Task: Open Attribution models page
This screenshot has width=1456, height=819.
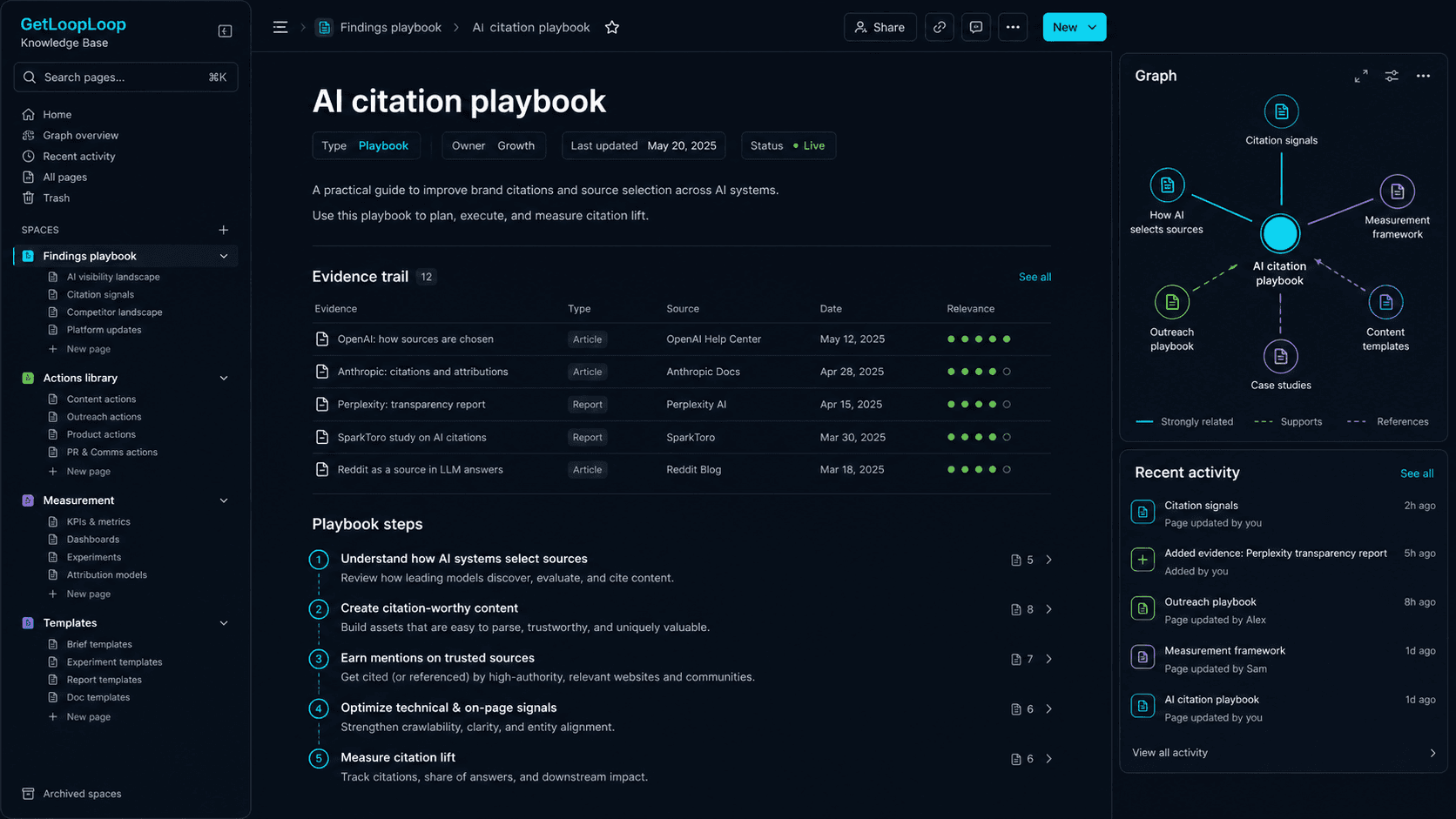Action: (106, 575)
